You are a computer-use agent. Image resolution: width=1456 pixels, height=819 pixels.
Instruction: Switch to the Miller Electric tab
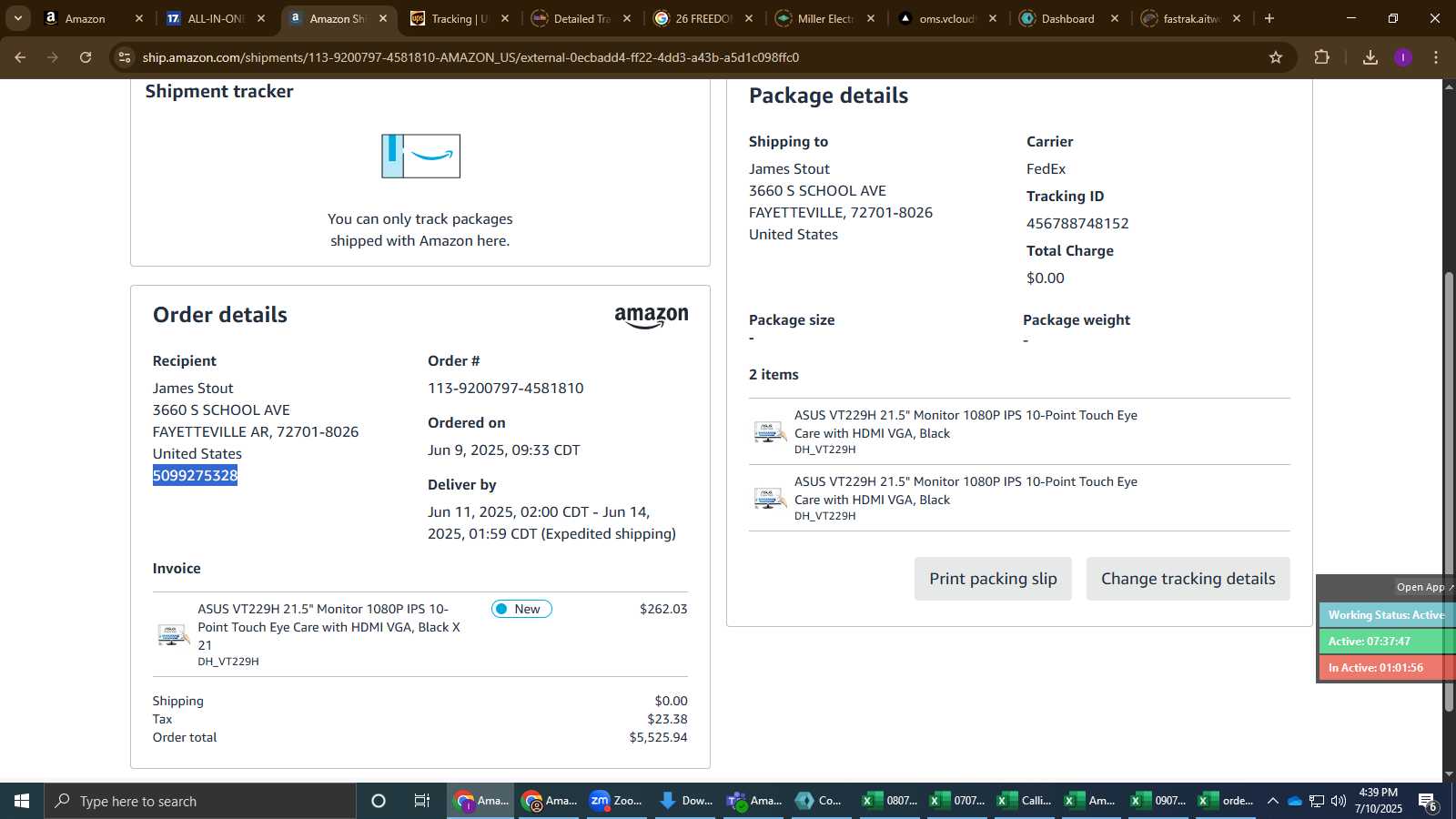click(x=824, y=18)
